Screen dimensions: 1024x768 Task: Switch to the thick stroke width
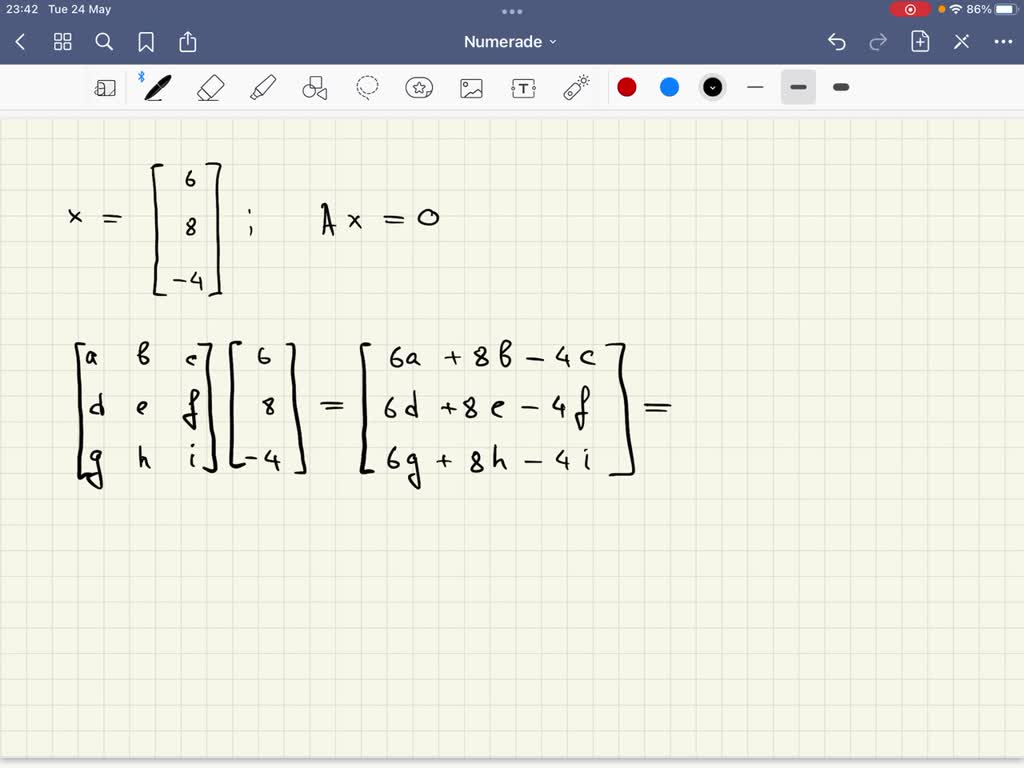(840, 88)
